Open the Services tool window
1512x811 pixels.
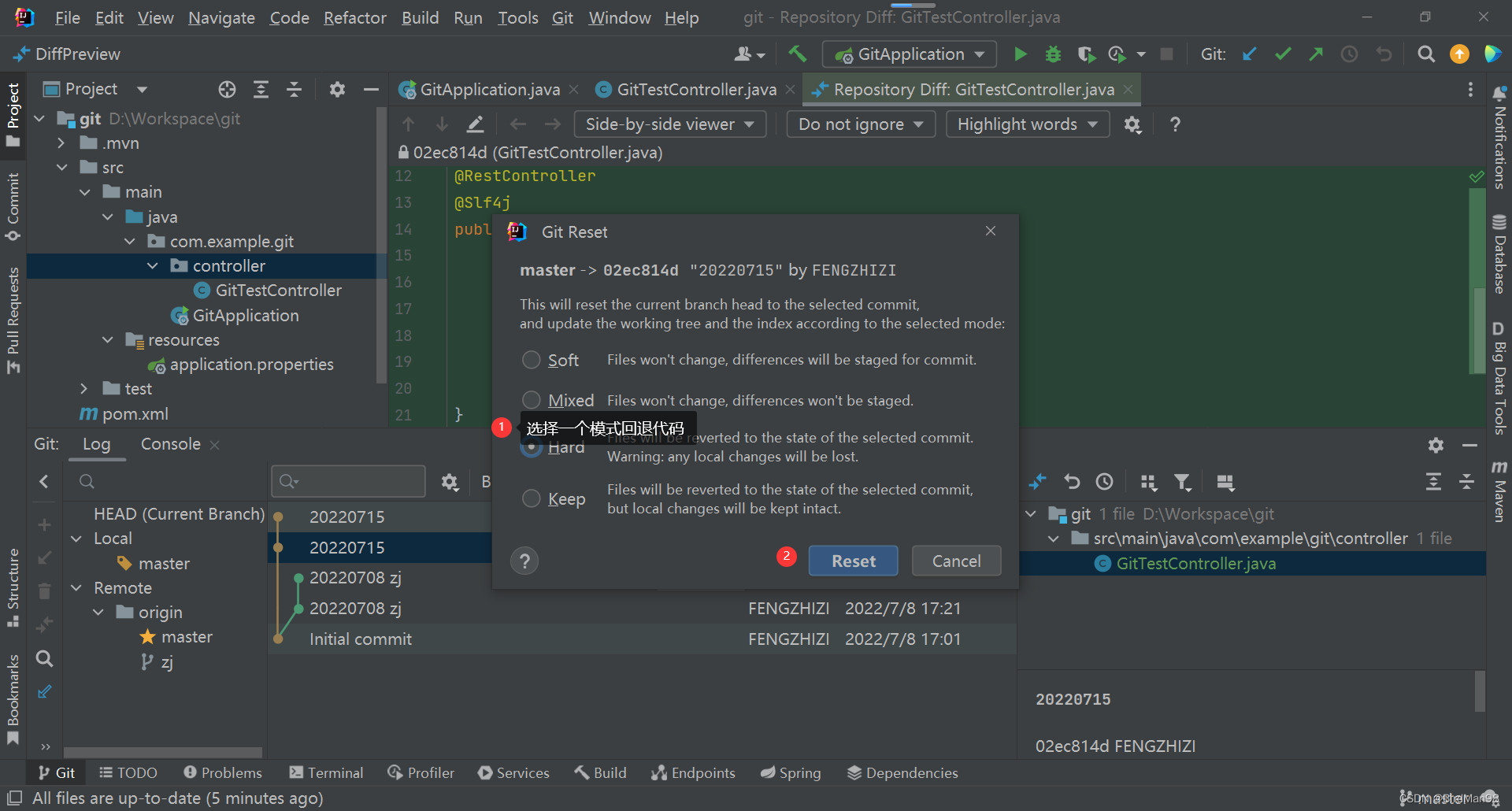513,773
